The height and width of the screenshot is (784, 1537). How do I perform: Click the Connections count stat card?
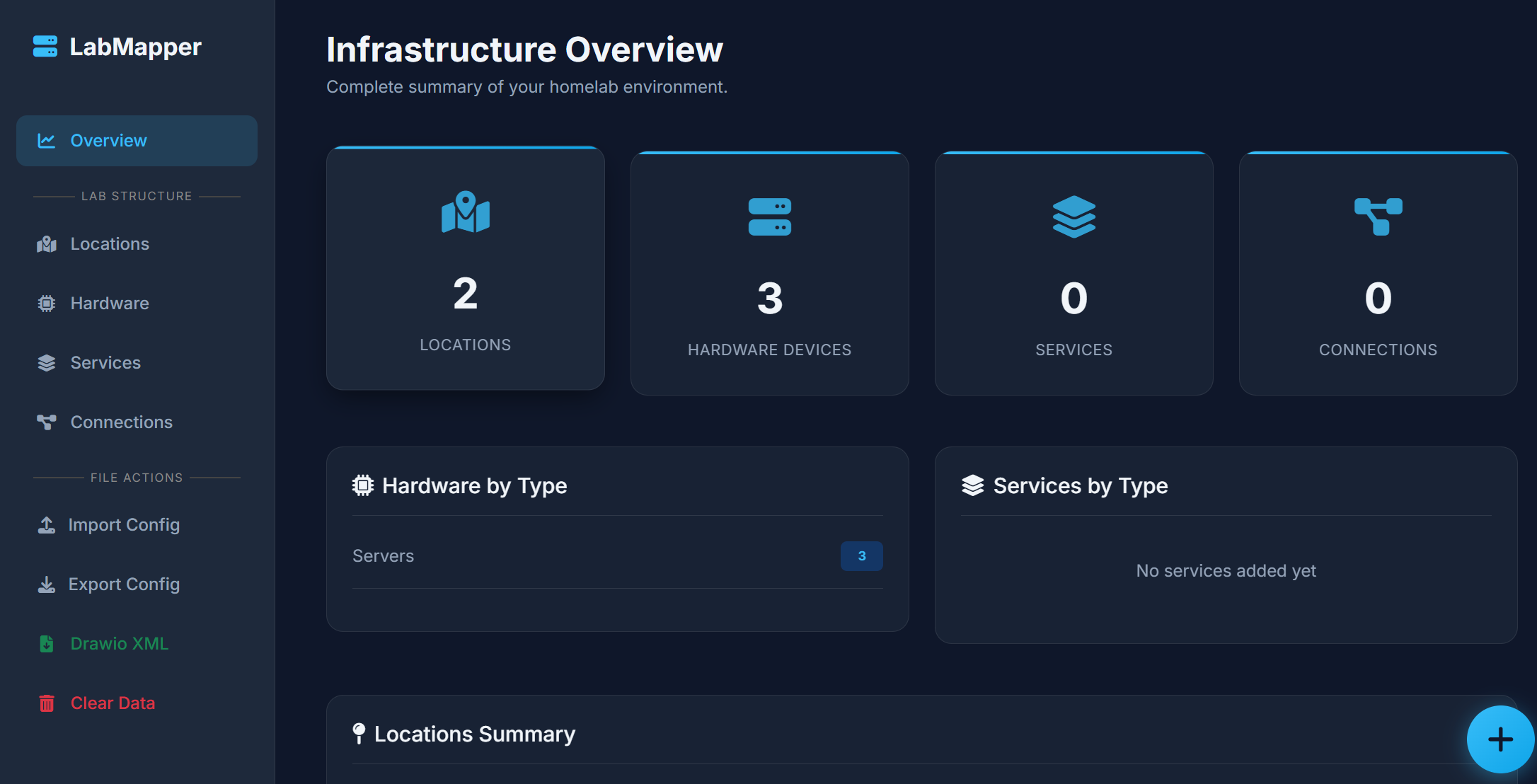(x=1377, y=274)
